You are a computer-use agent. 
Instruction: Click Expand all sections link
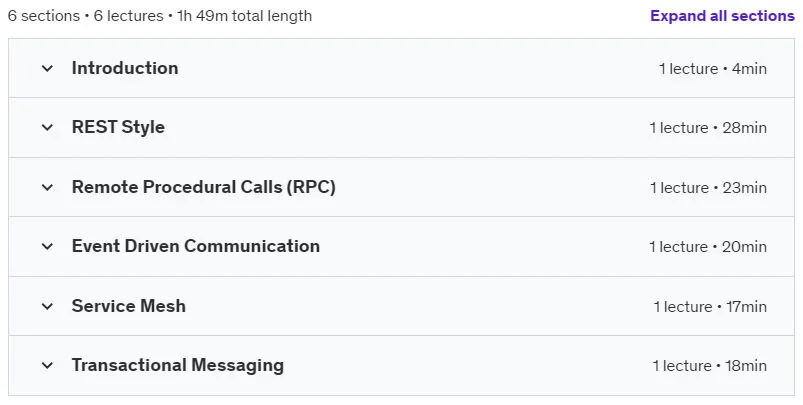click(x=722, y=16)
